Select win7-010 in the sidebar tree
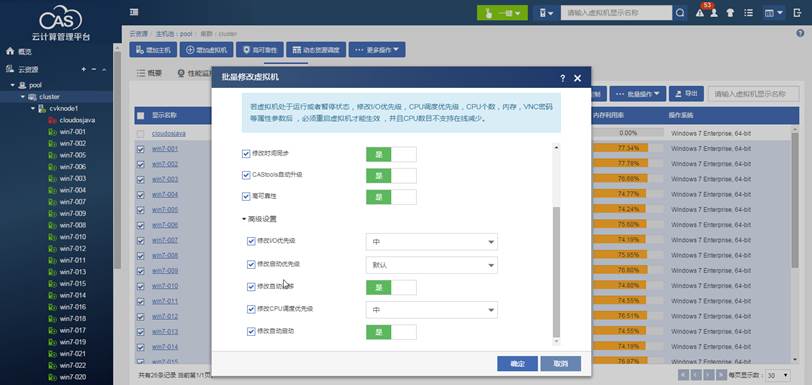Image resolution: width=812 pixels, height=385 pixels. 72,237
